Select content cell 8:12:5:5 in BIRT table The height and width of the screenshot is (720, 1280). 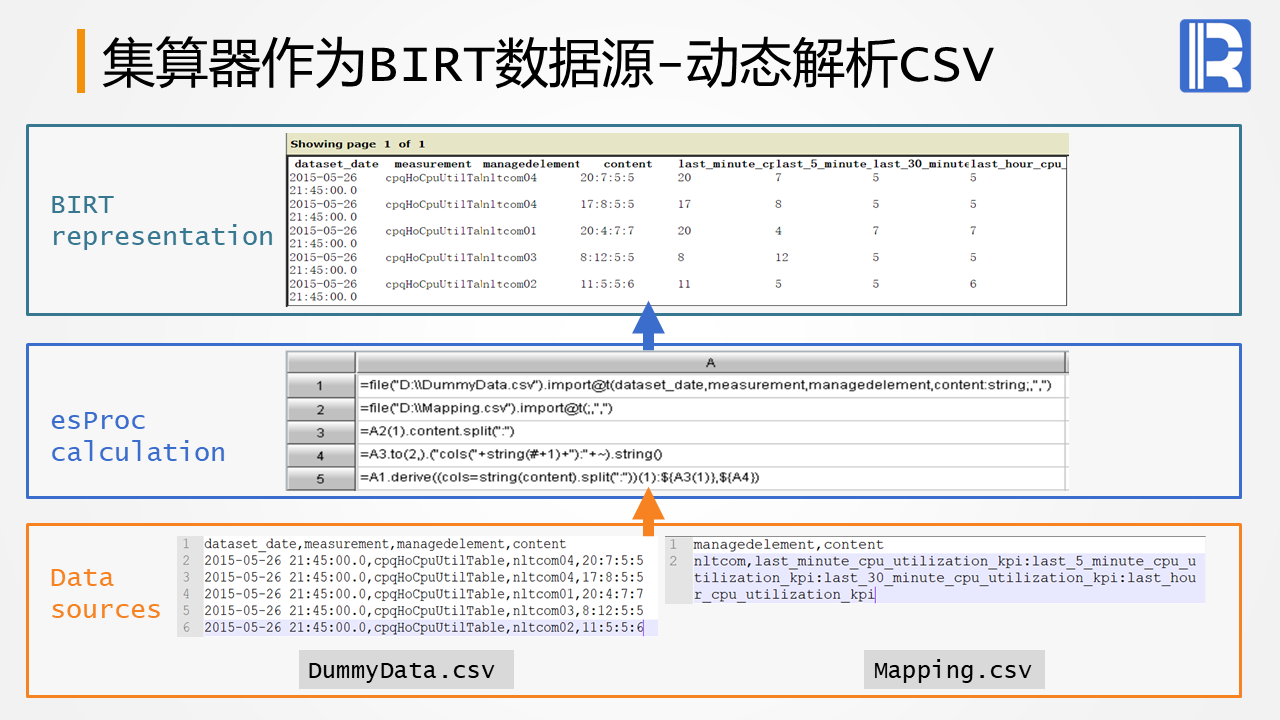(607, 258)
